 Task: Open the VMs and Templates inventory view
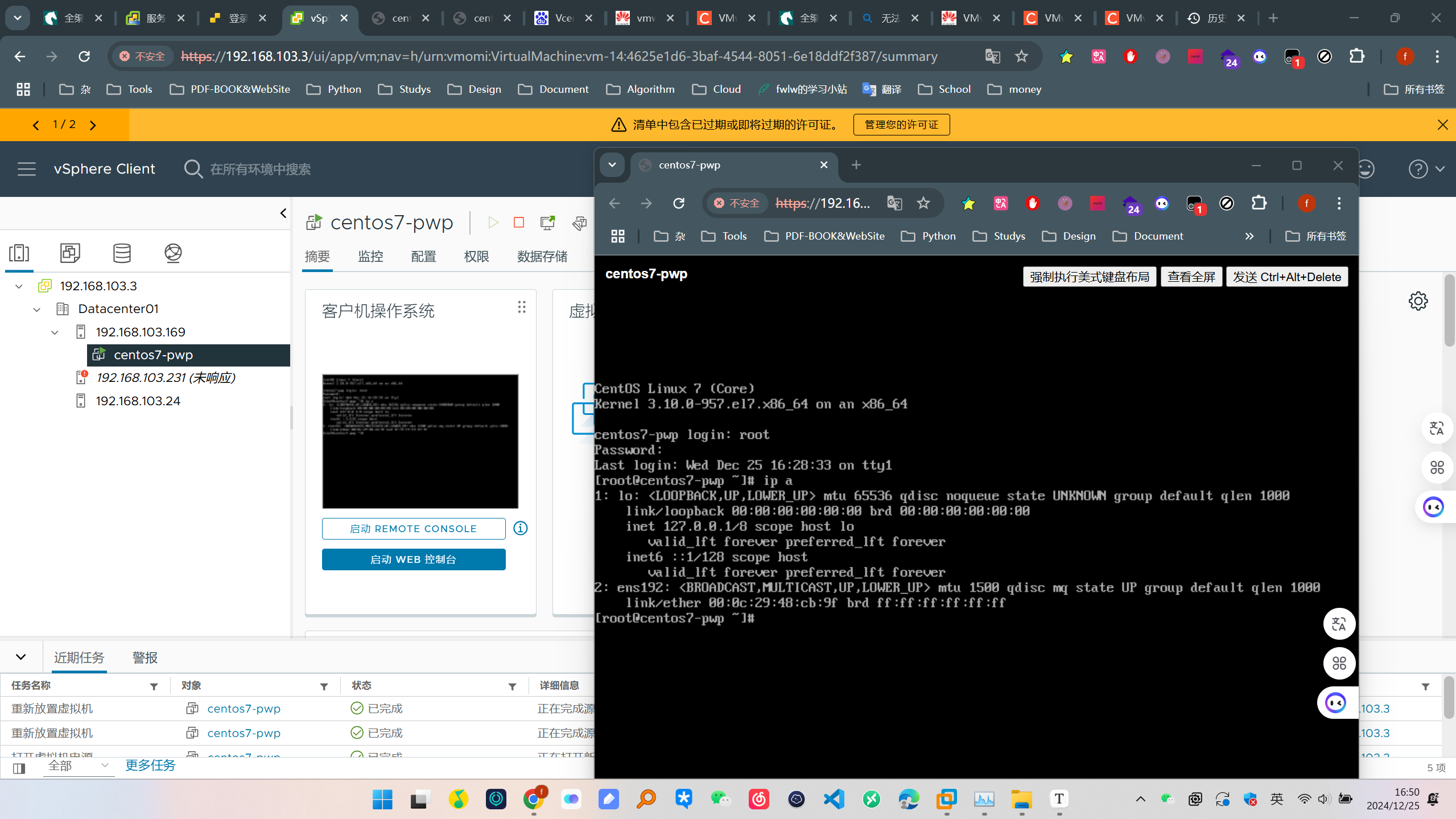pos(70,253)
